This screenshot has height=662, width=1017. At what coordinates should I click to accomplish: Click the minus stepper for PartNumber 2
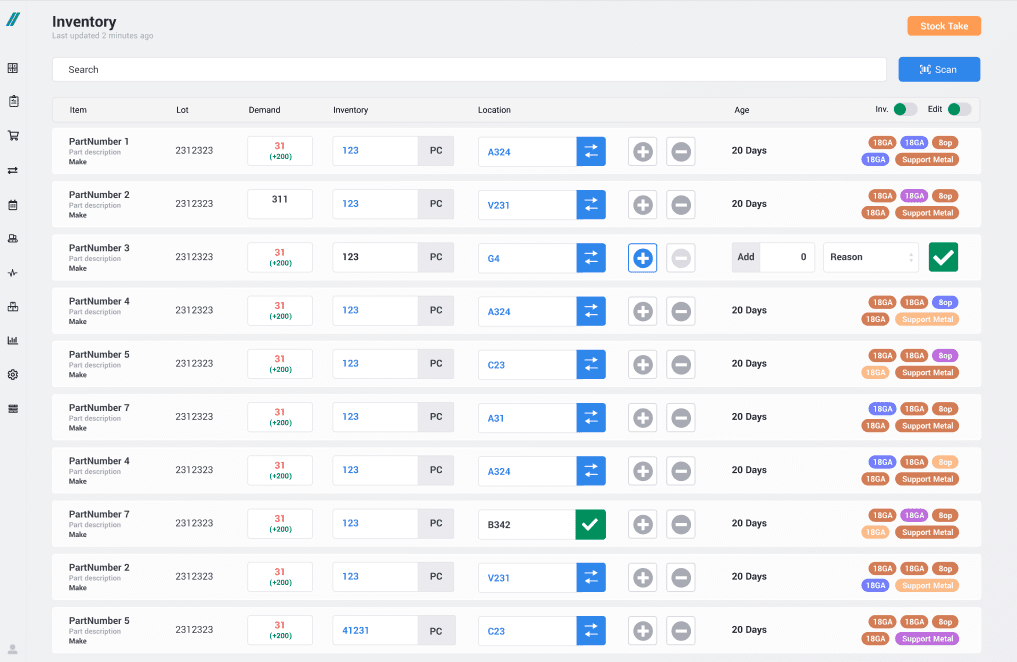click(681, 204)
